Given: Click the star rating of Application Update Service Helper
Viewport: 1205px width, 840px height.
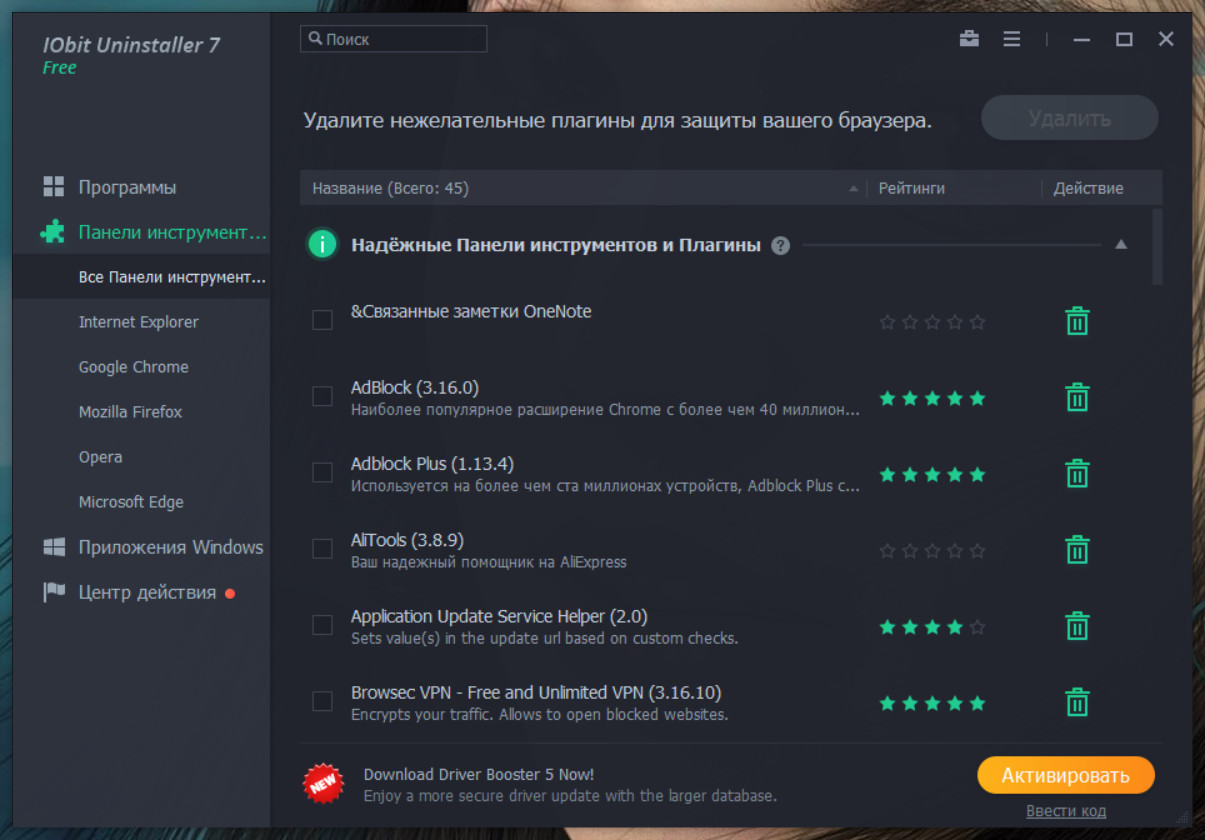Looking at the screenshot, I should point(932,627).
